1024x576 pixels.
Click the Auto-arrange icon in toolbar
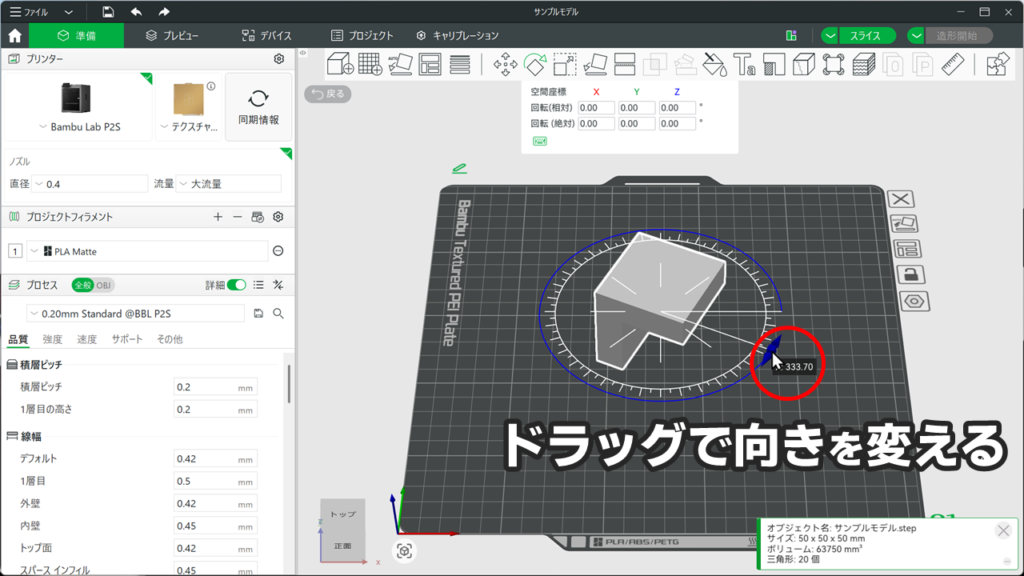point(430,65)
